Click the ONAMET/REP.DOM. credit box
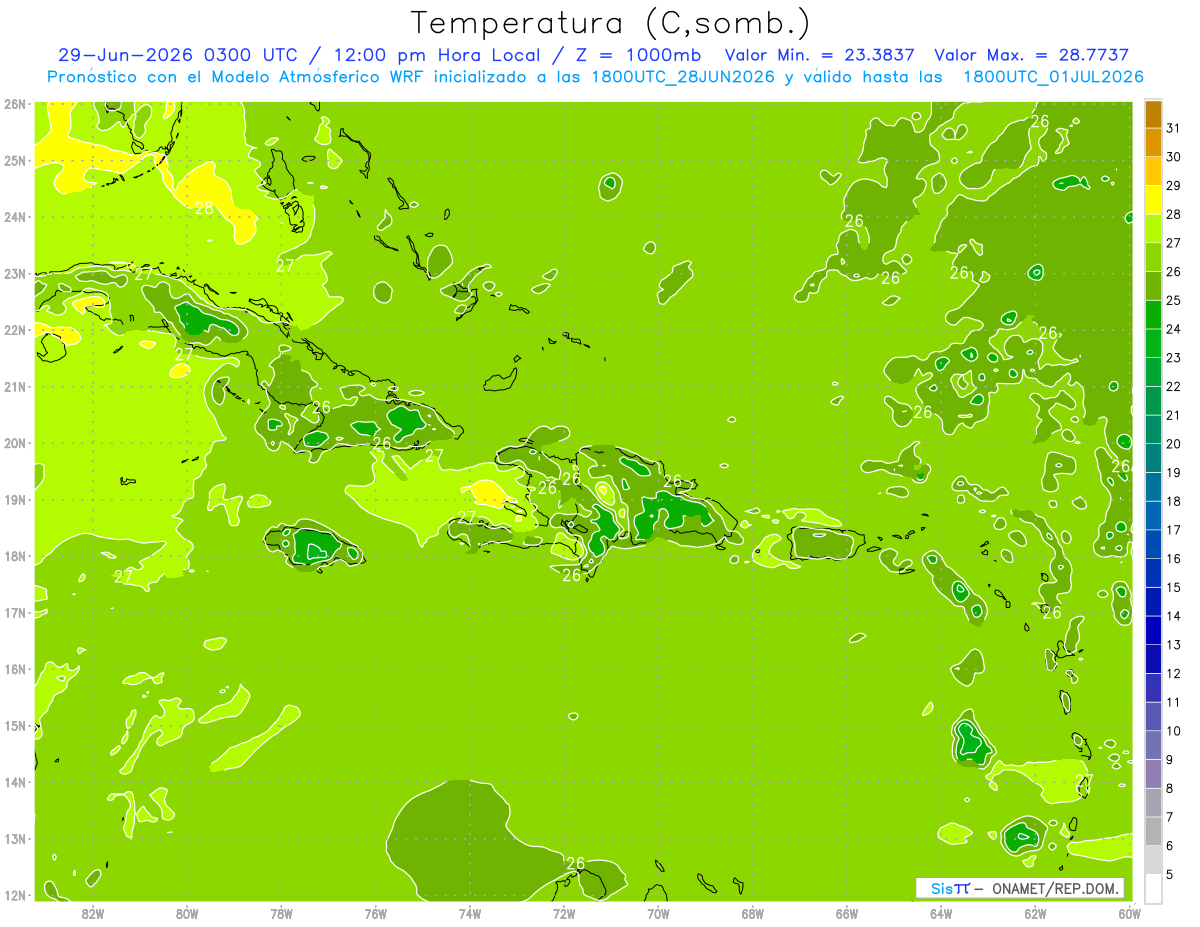1200x927 pixels. [1020, 888]
